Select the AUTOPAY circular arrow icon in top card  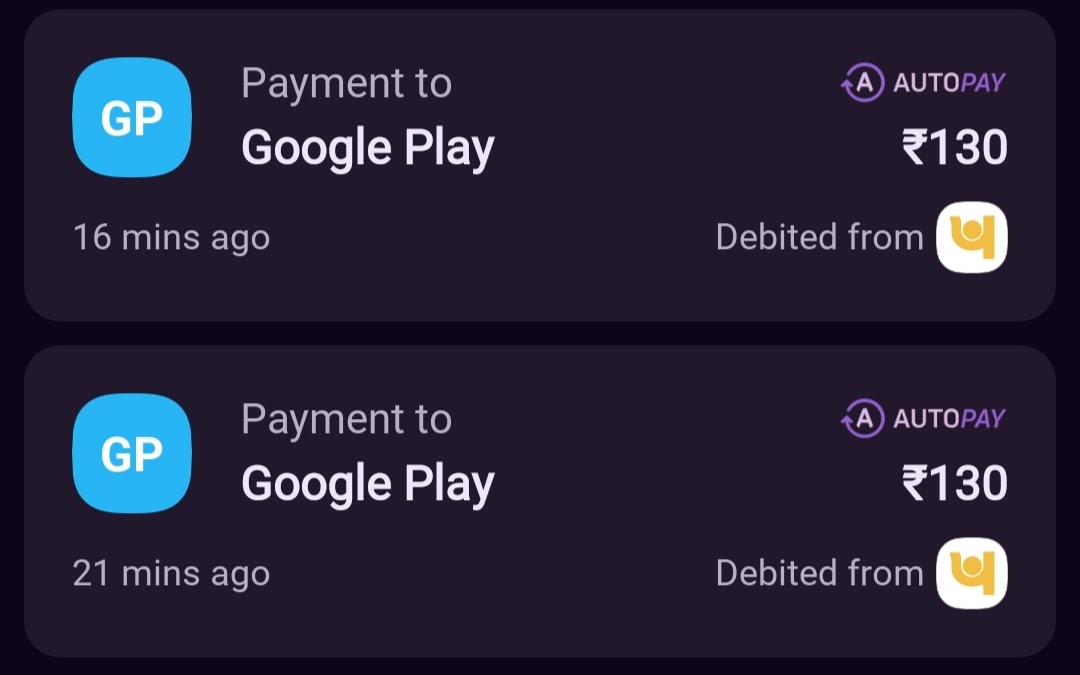pos(862,82)
